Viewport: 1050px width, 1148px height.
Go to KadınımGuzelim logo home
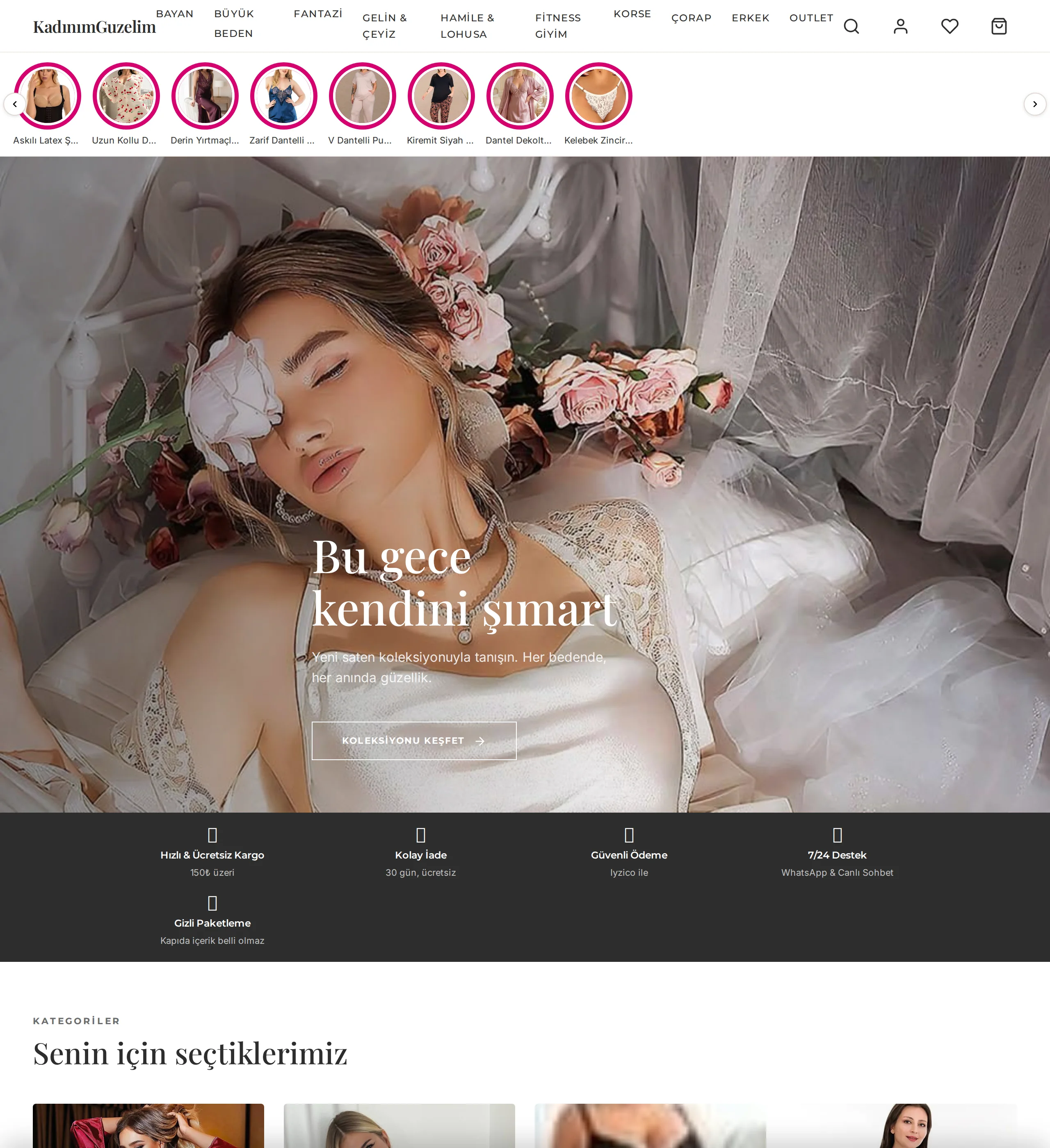pyautogui.click(x=94, y=27)
